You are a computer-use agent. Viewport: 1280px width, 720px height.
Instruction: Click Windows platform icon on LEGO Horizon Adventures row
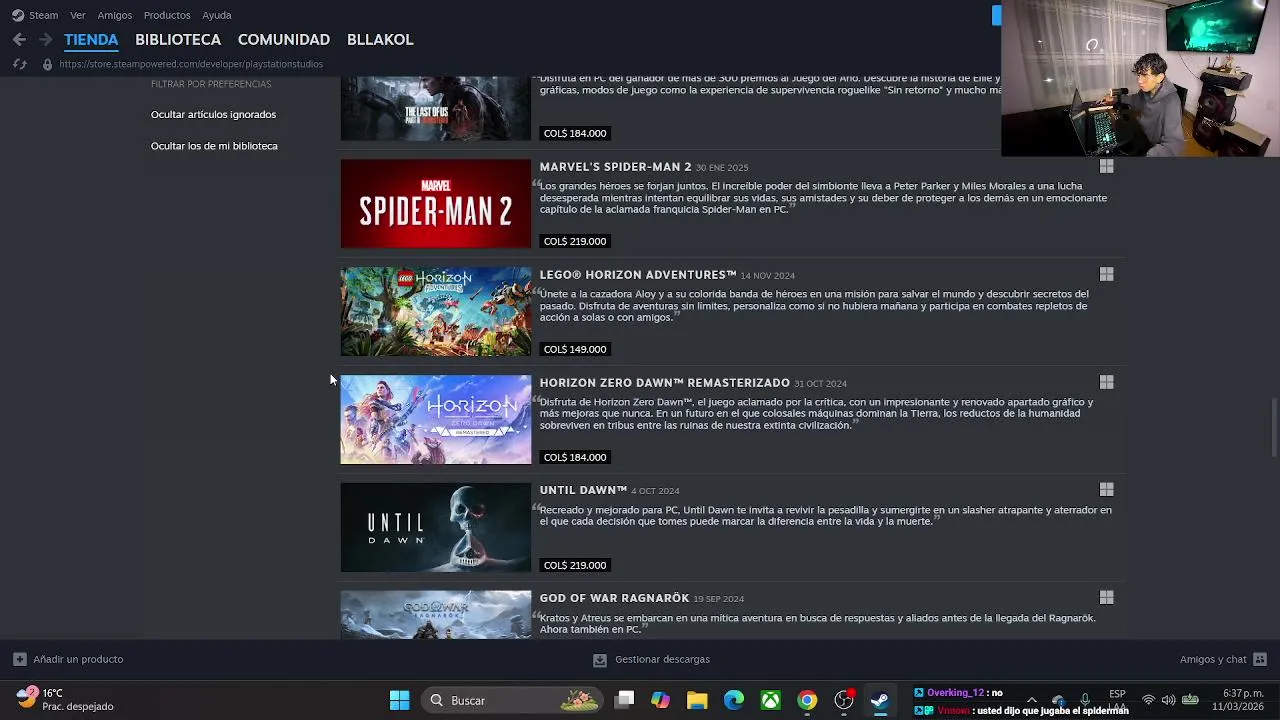pos(1106,274)
